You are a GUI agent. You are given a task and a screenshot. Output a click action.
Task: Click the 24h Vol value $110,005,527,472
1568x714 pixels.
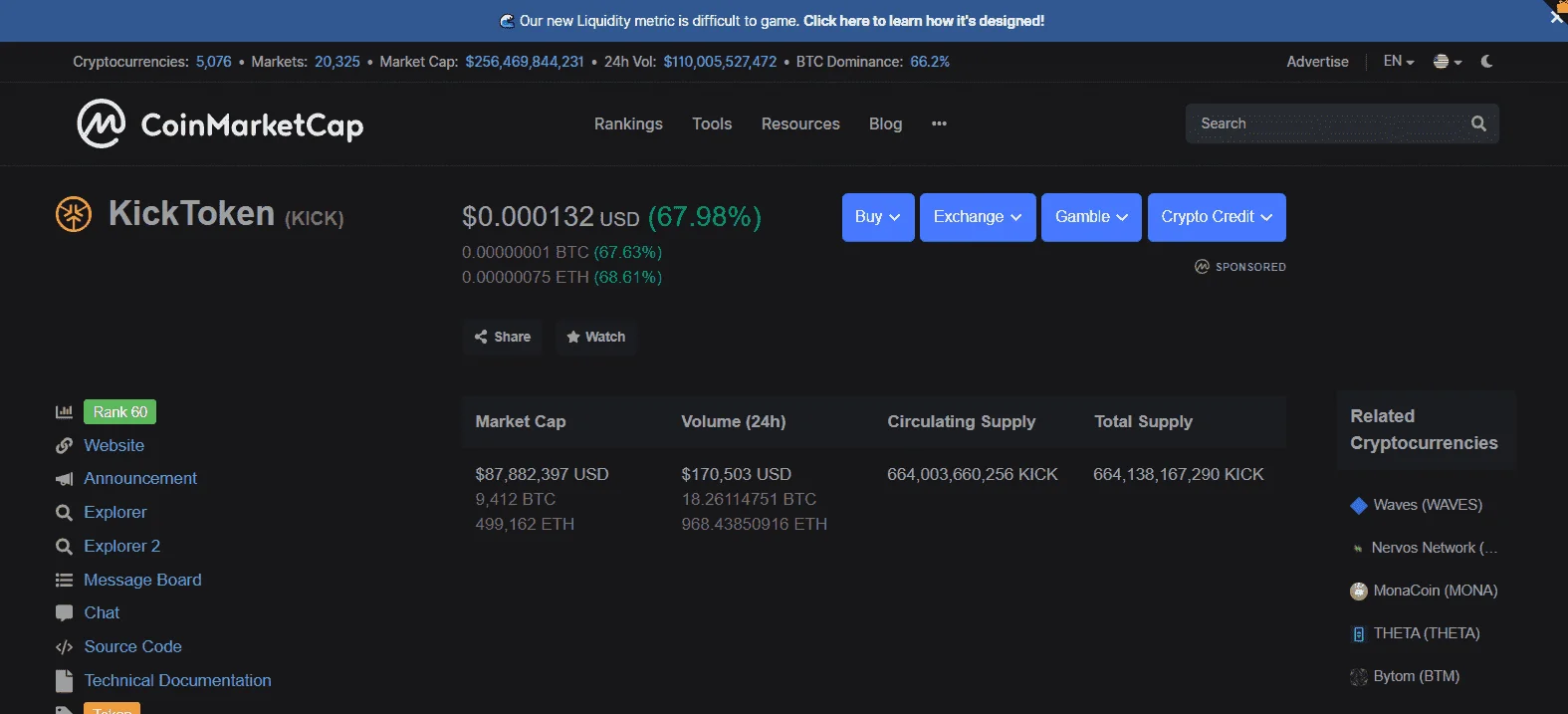click(x=720, y=62)
